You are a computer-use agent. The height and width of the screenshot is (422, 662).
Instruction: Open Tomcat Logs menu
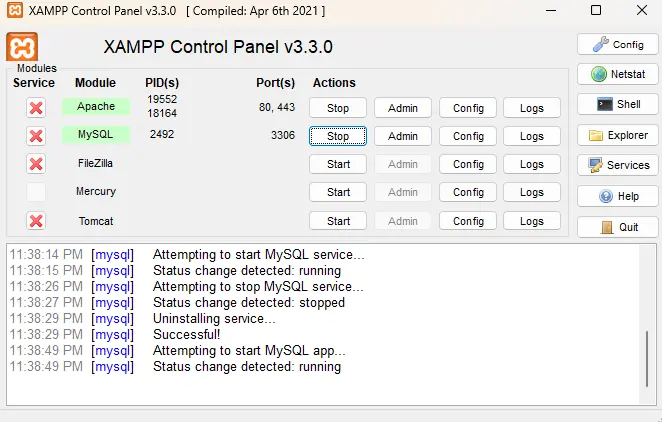click(532, 221)
